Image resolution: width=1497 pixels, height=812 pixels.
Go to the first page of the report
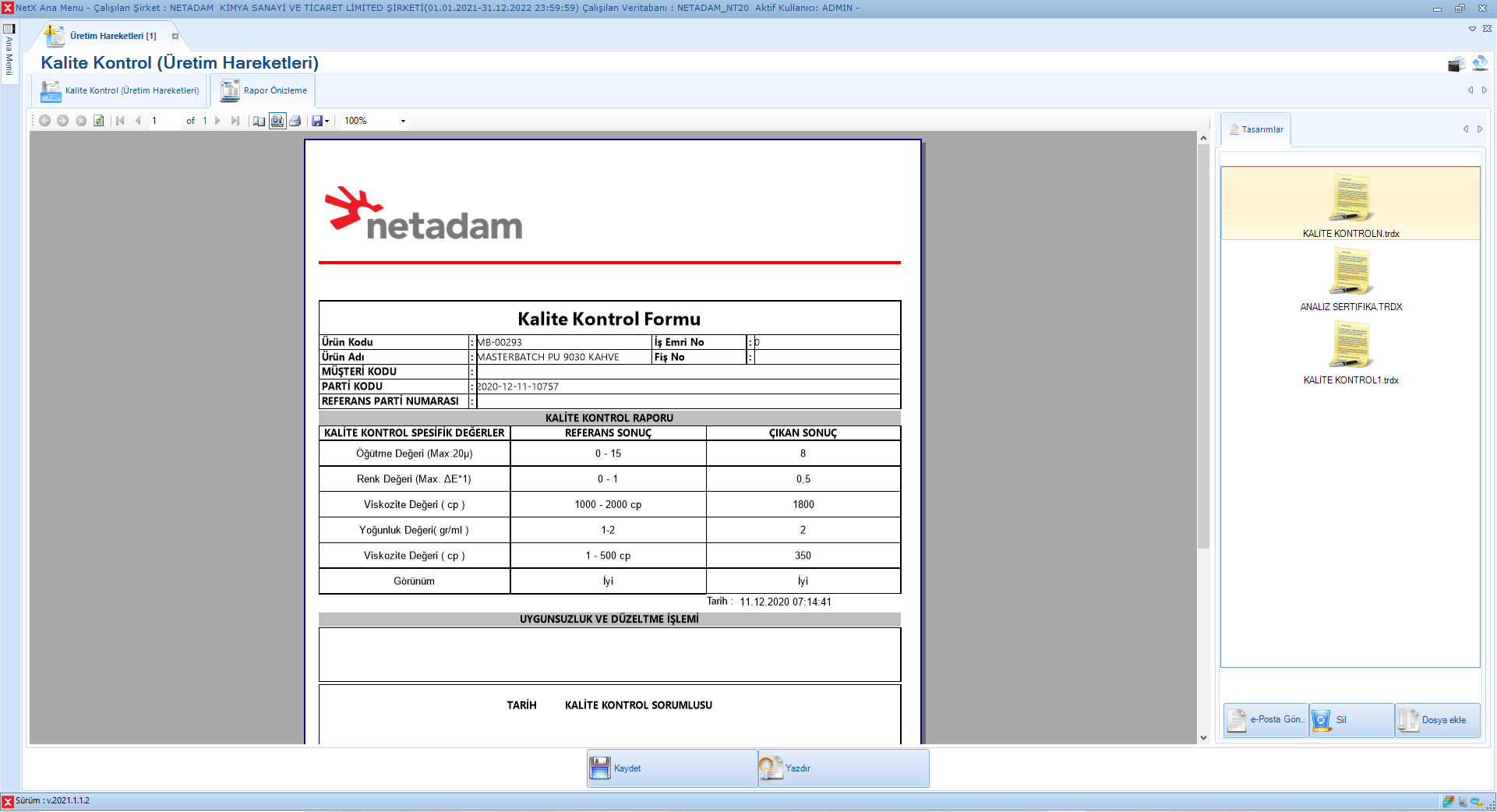(120, 121)
